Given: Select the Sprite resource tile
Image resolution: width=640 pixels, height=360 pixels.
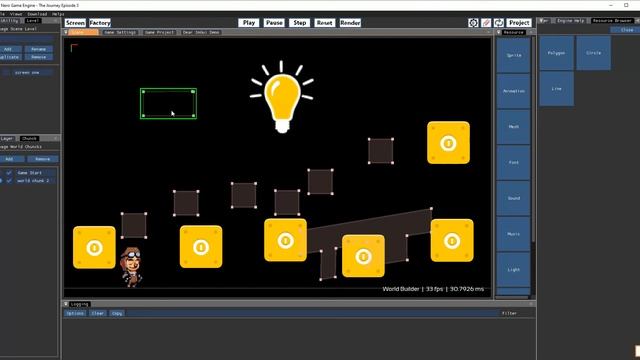Looking at the screenshot, I should coord(513,55).
